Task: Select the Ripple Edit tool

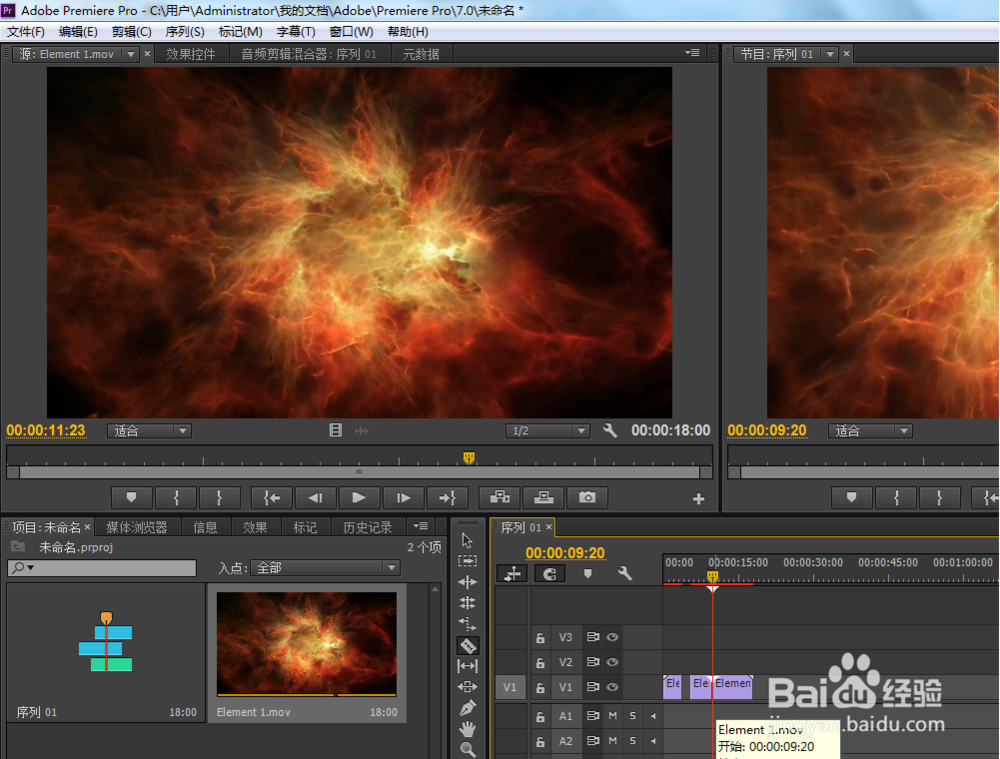Action: 467,582
